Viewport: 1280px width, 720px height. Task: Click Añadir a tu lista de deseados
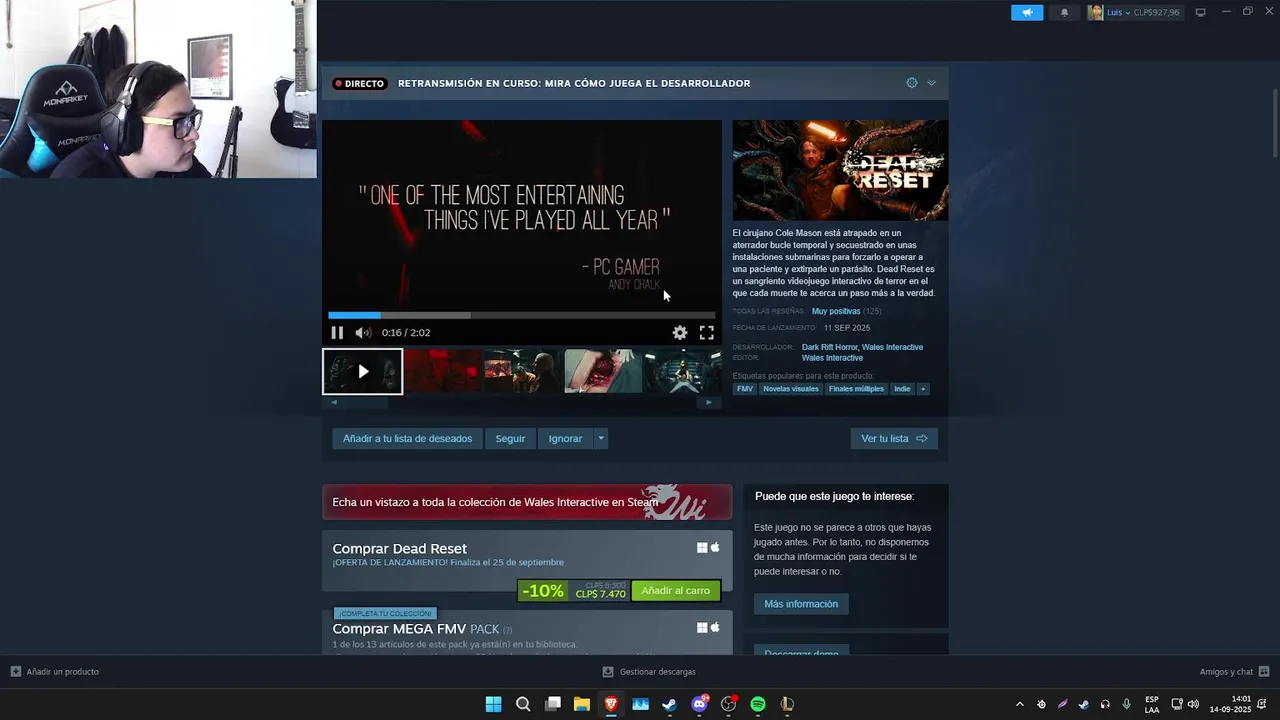coord(407,438)
